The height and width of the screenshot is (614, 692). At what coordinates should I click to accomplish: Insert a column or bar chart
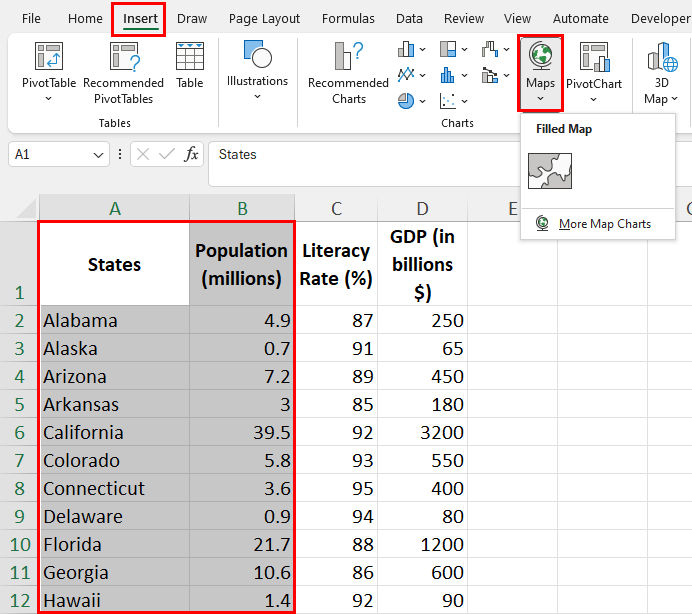(x=406, y=49)
